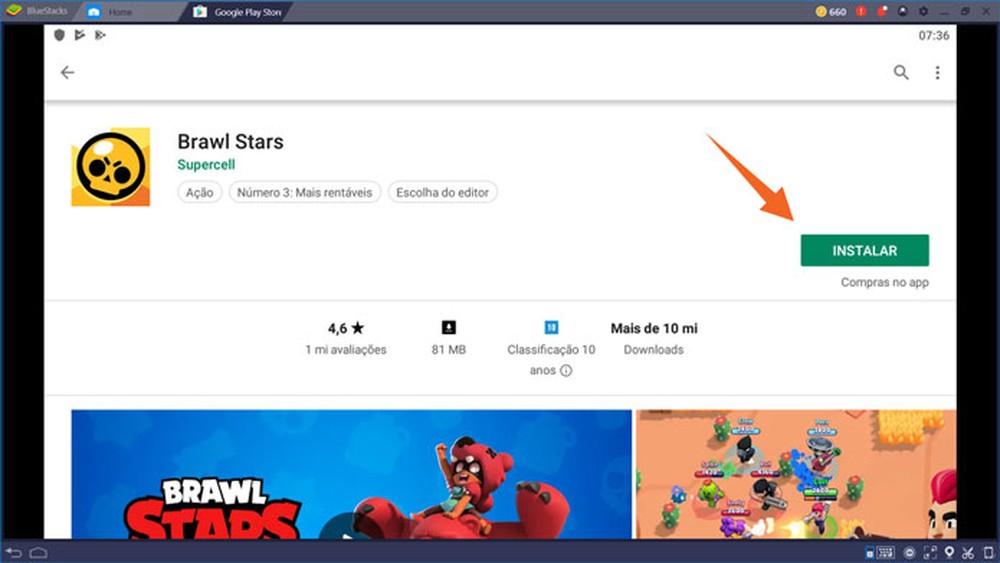Click the download size icon
This screenshot has width=1000, height=563.
449,328
